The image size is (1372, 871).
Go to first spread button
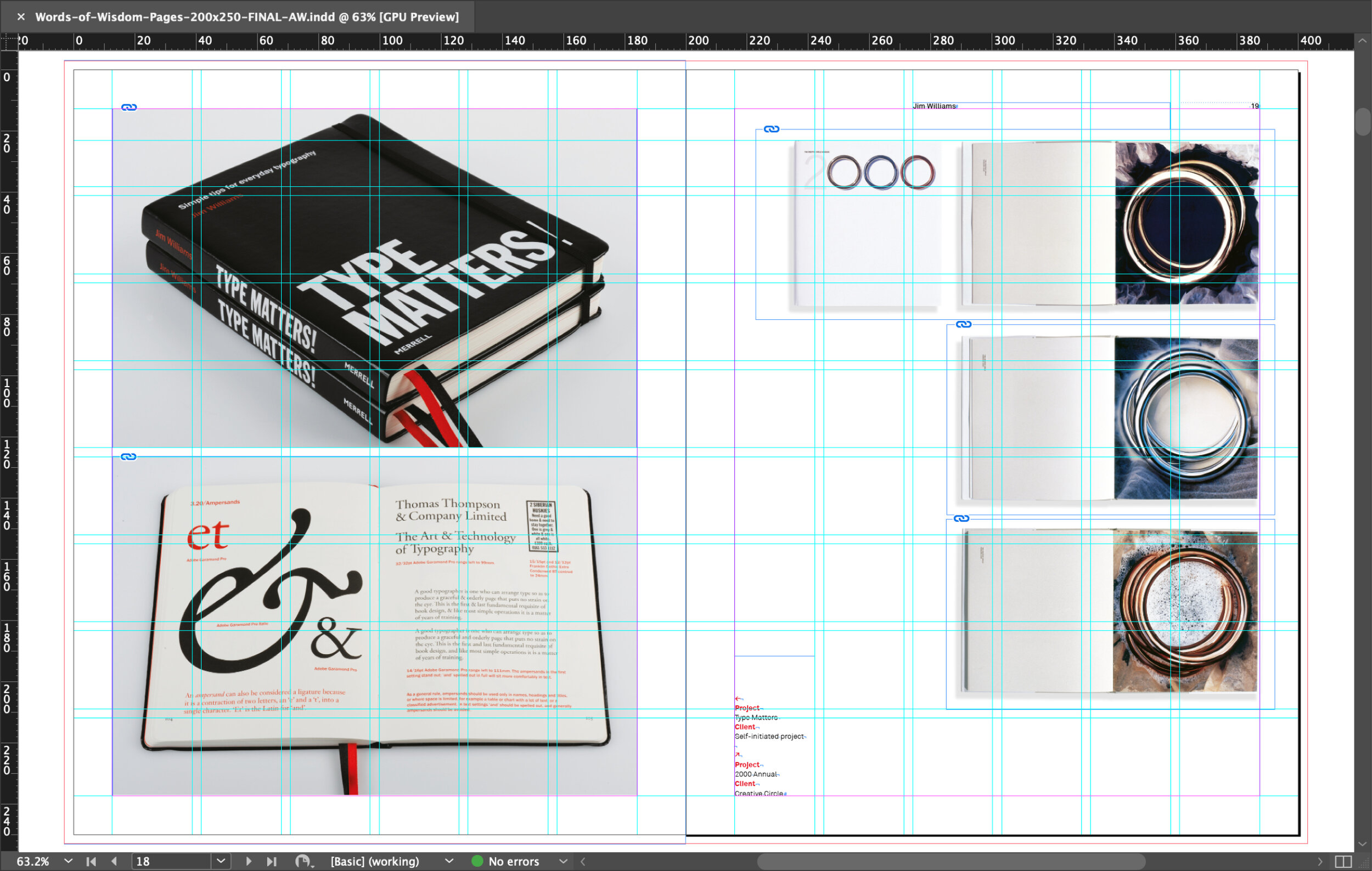tap(91, 861)
